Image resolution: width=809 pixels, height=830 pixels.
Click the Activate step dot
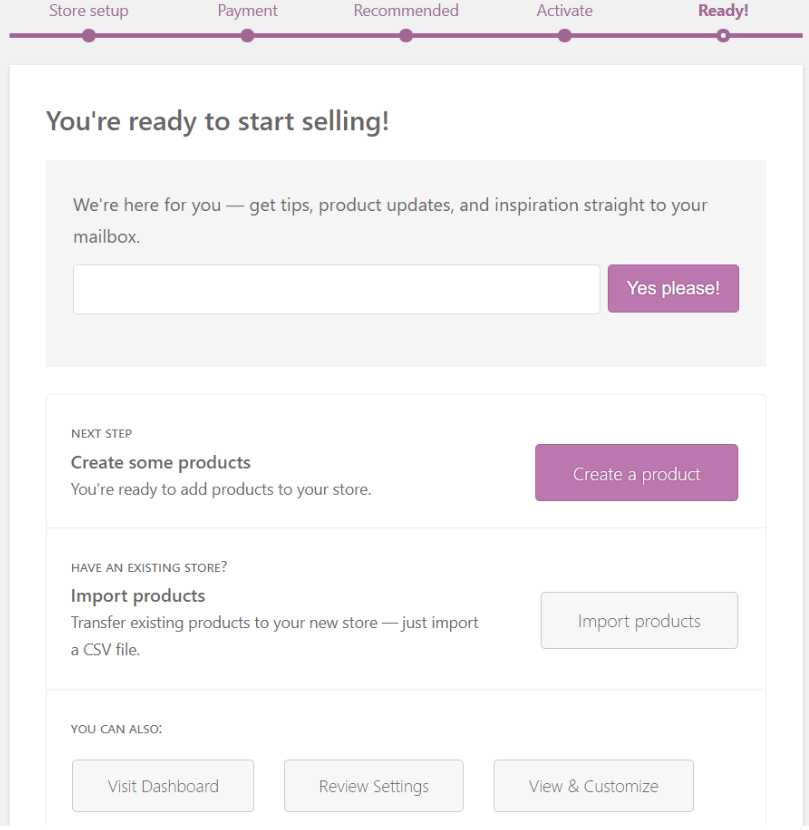point(565,36)
